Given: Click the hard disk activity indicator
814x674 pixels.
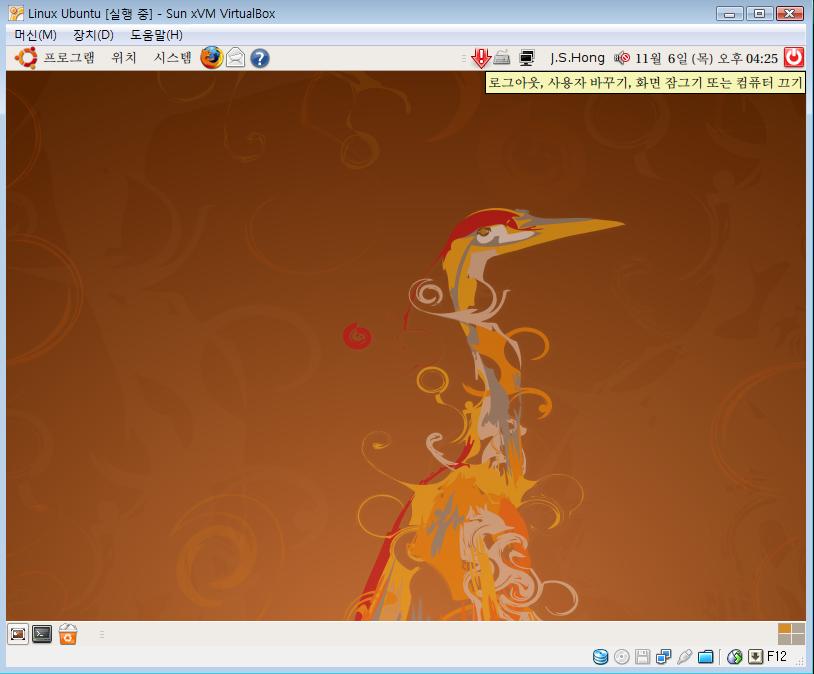Looking at the screenshot, I should 601,657.
